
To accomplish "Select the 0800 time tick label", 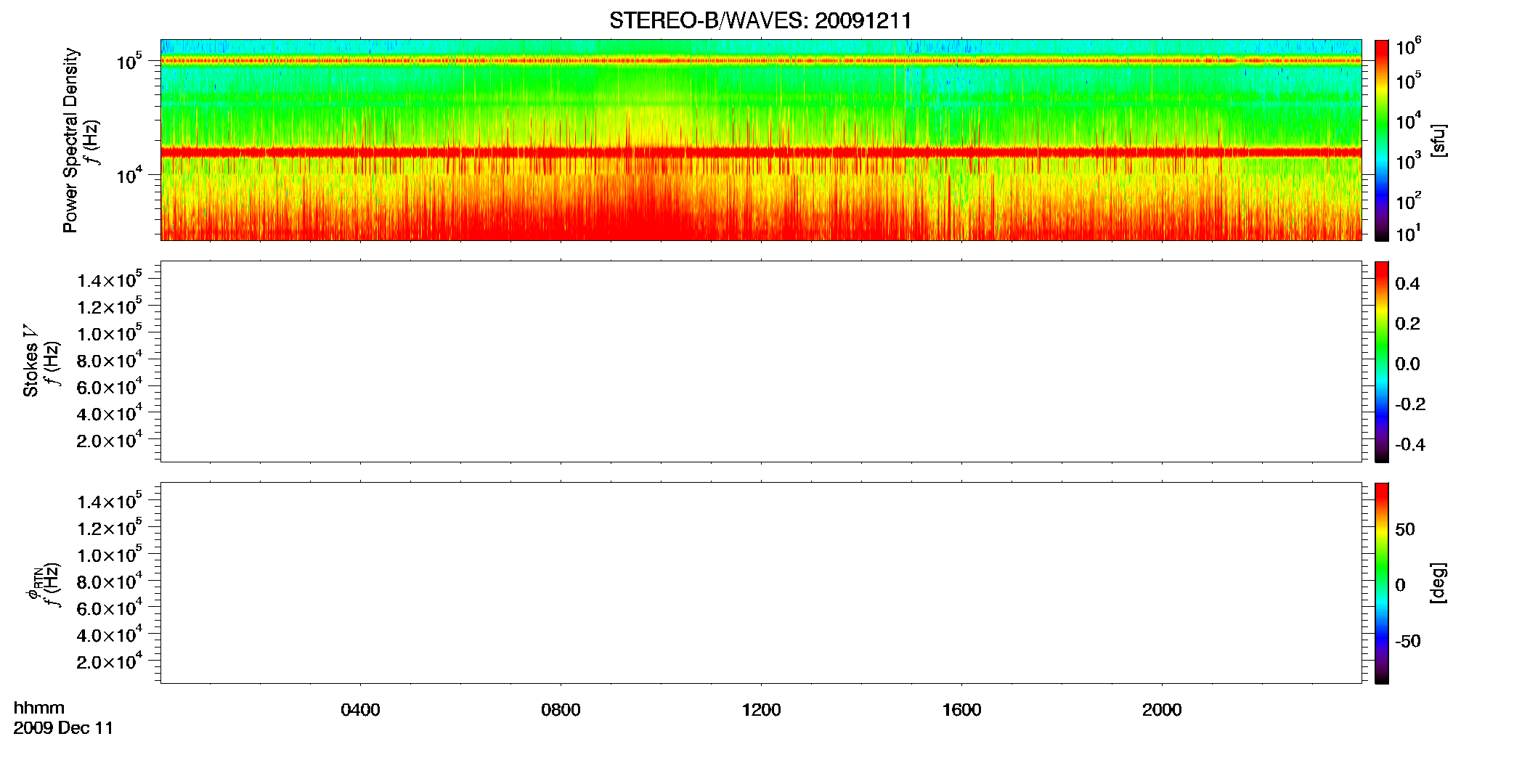I will (561, 710).
